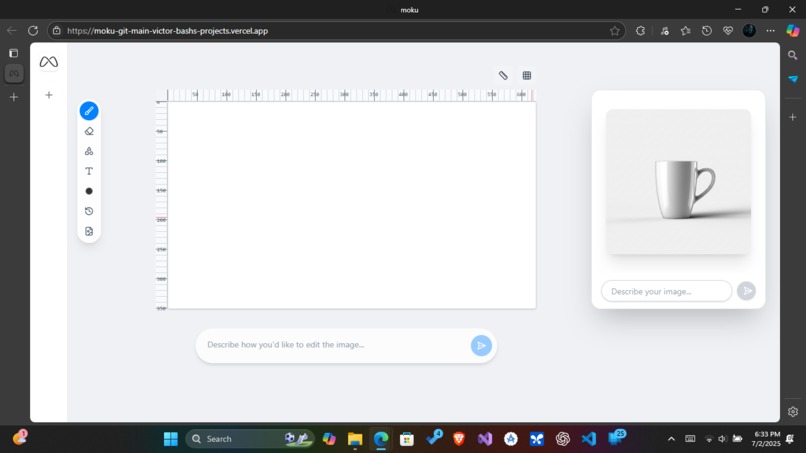Launch Brave browser from taskbar
The width and height of the screenshot is (806, 453).
[x=459, y=439]
